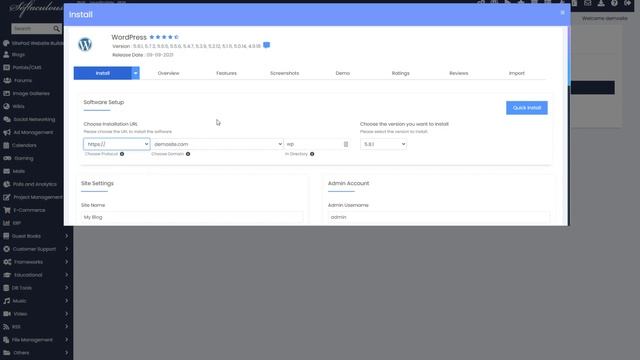Expand Educational category chevron
Image resolution: width=640 pixels, height=360 pixels.
point(67,275)
